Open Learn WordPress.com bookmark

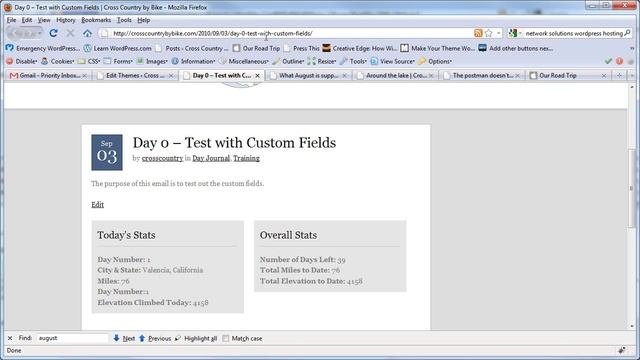tap(118, 48)
